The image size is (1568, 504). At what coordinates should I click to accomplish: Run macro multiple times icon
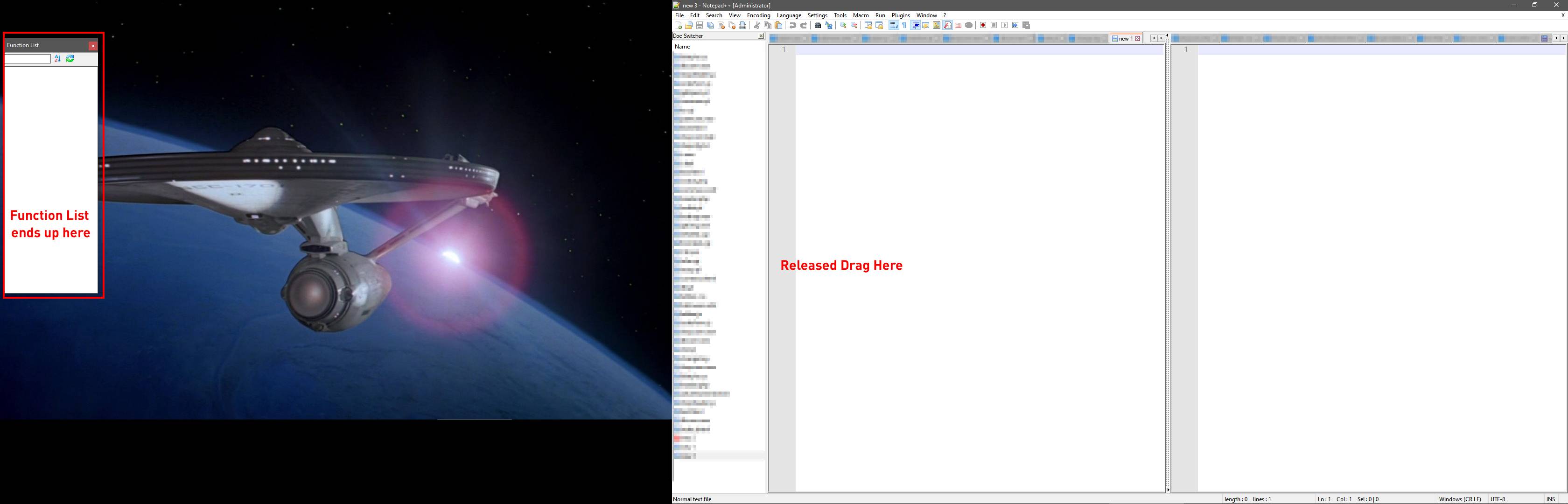pyautogui.click(x=1015, y=26)
